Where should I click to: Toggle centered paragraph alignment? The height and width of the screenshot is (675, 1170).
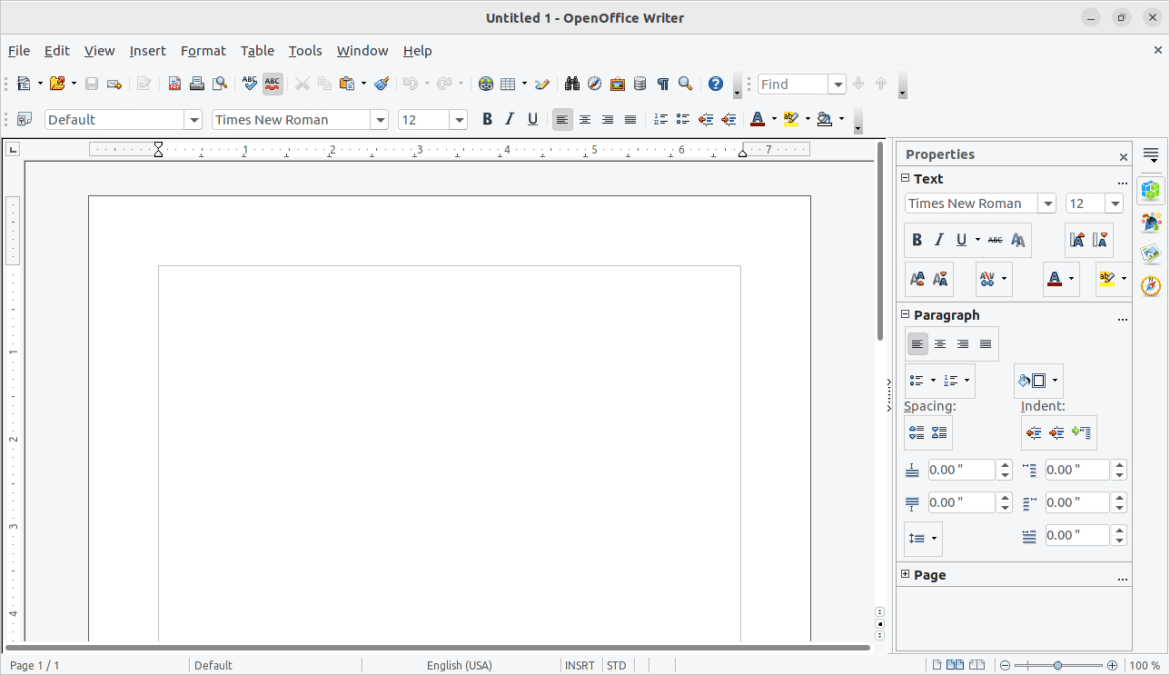click(x=585, y=119)
